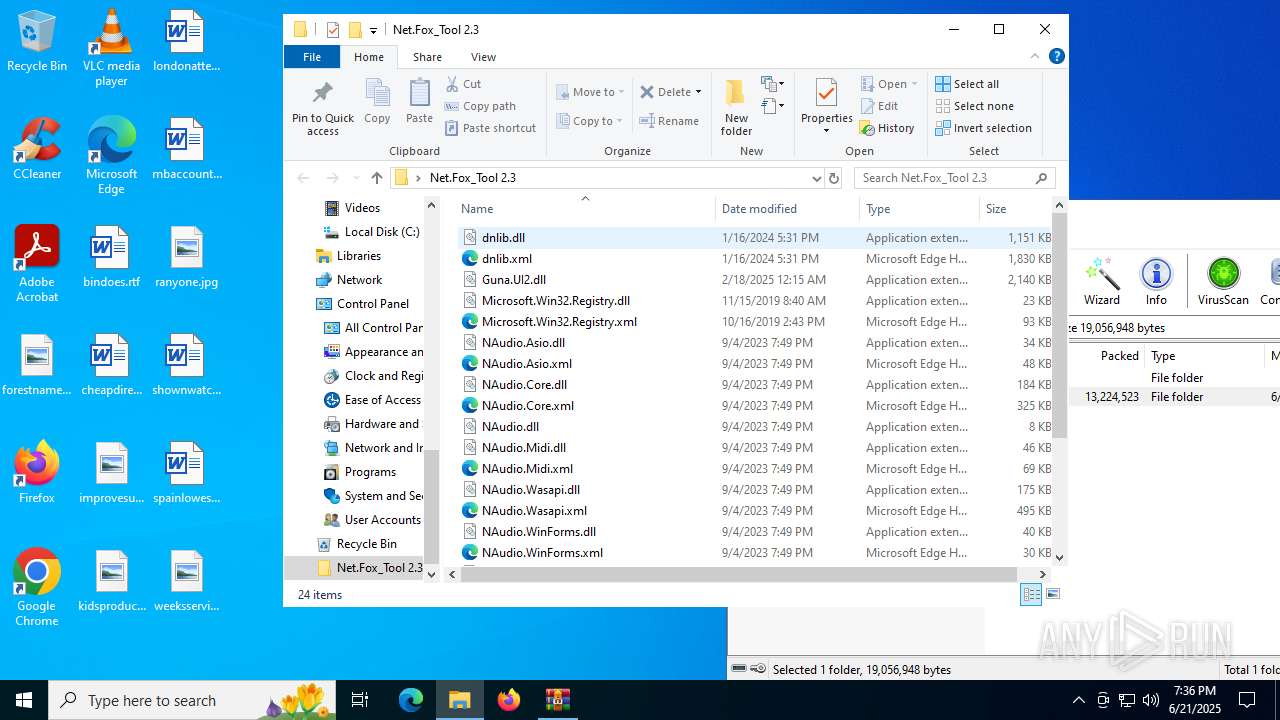1280x720 pixels.
Task: Click Pin to Quick access icon
Action: click(x=322, y=108)
